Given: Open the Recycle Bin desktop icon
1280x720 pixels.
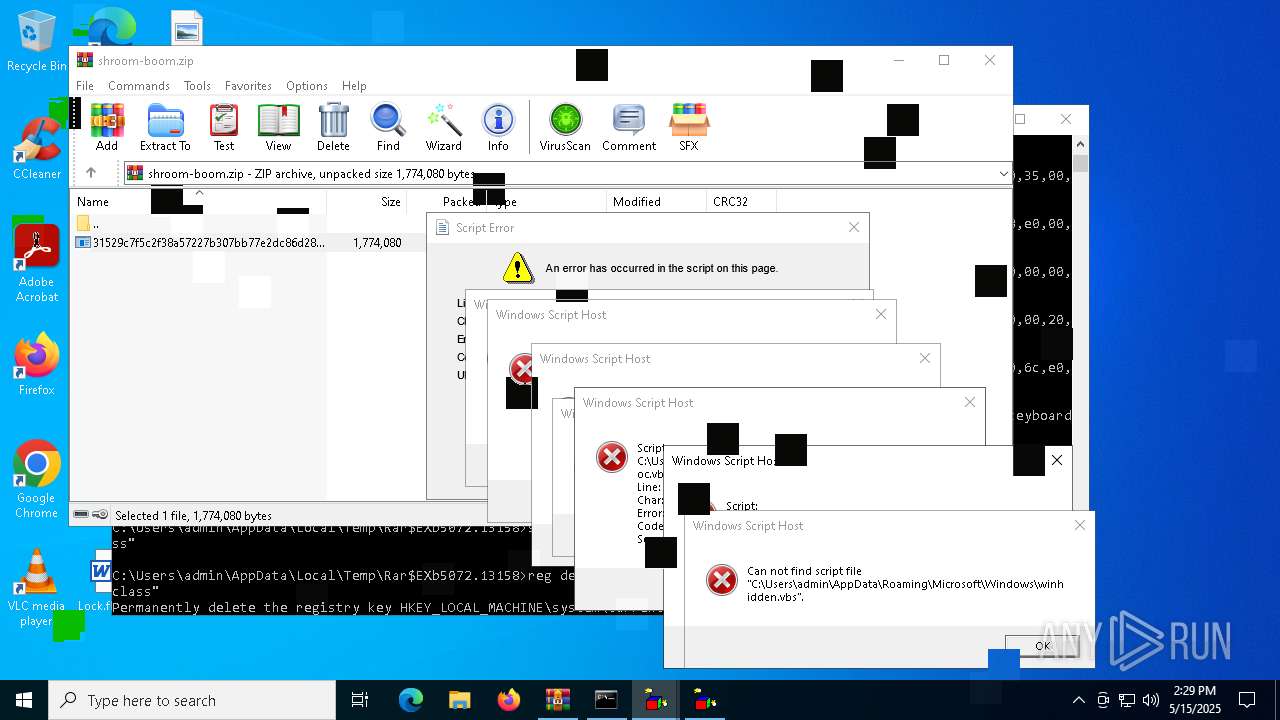Looking at the screenshot, I should (36, 42).
